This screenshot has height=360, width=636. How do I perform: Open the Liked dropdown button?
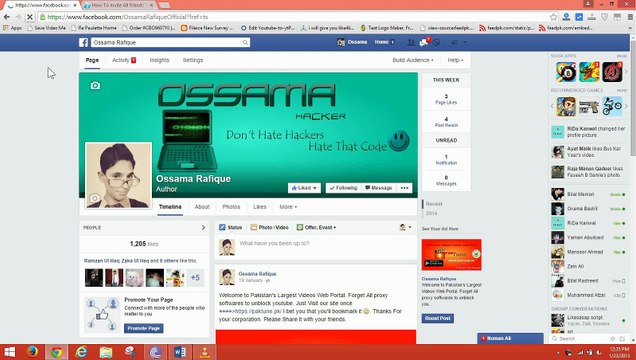[304, 188]
